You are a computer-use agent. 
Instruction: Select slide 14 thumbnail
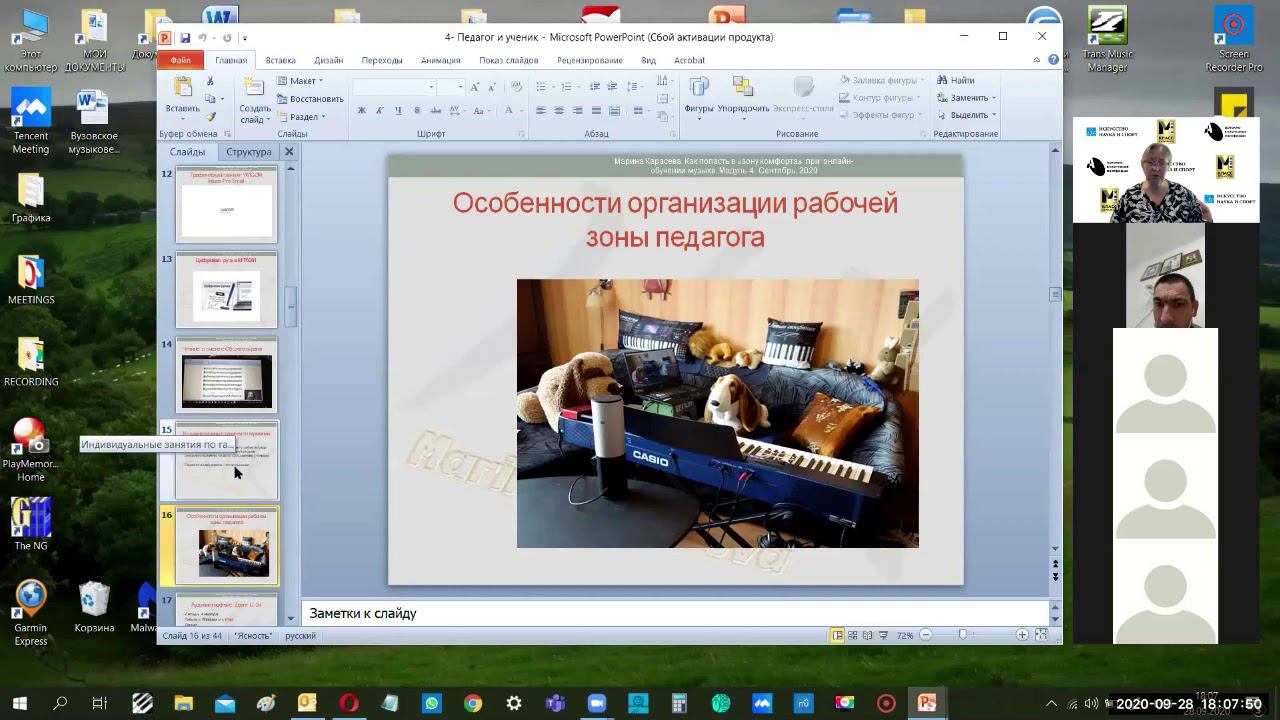tap(226, 377)
